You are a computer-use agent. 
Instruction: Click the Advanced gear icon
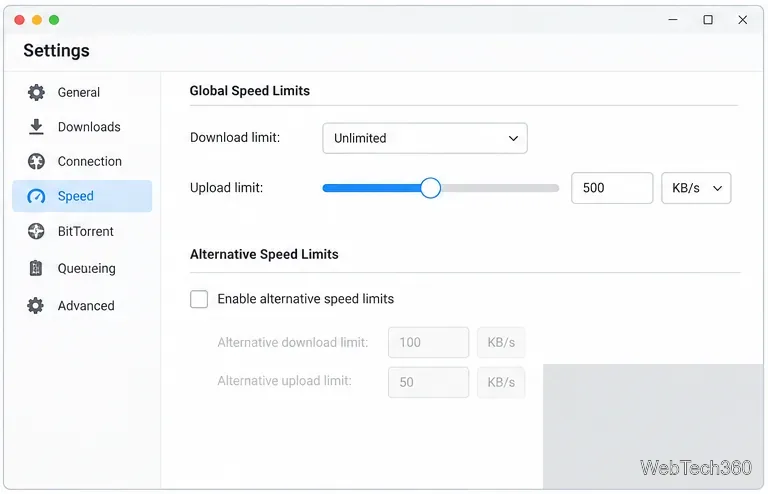pyautogui.click(x=35, y=306)
